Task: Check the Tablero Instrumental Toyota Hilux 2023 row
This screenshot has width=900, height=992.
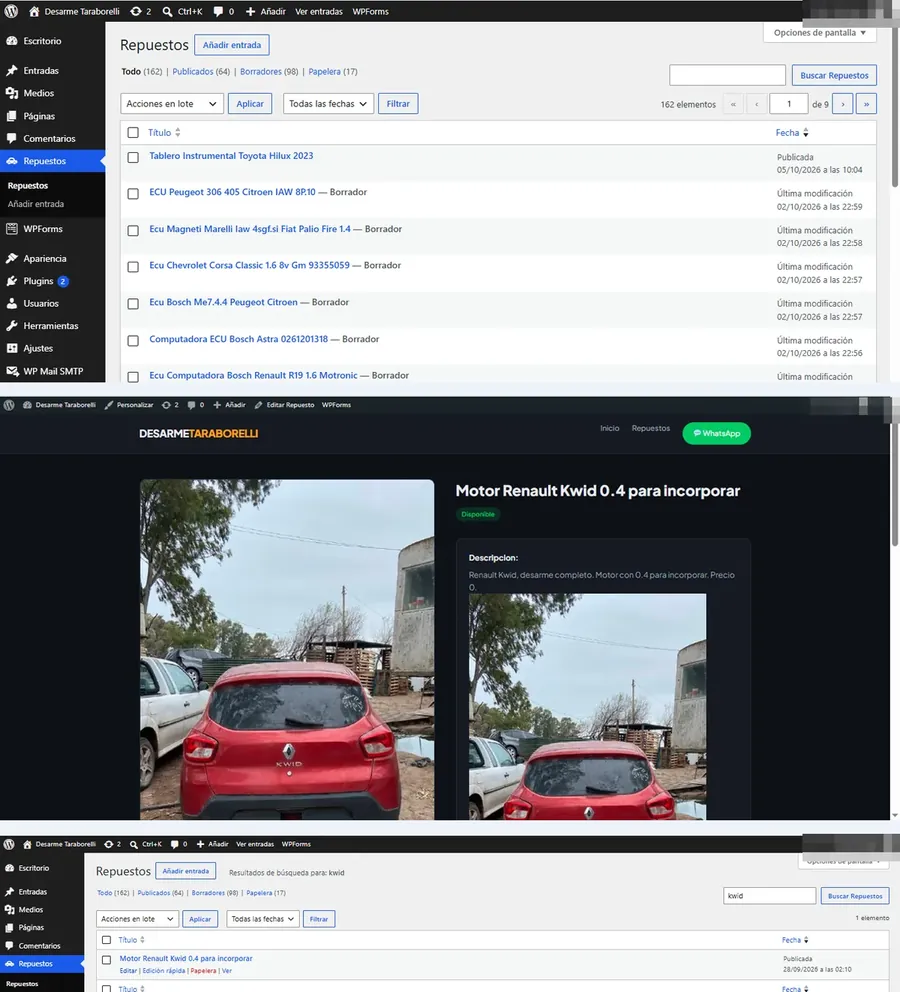Action: click(x=133, y=157)
